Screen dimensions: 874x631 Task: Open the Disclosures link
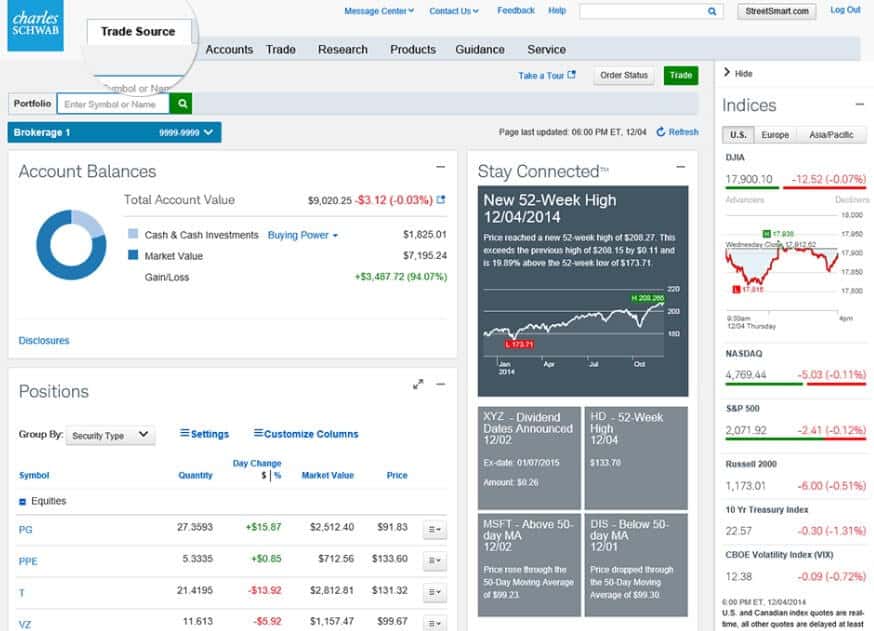click(x=44, y=341)
